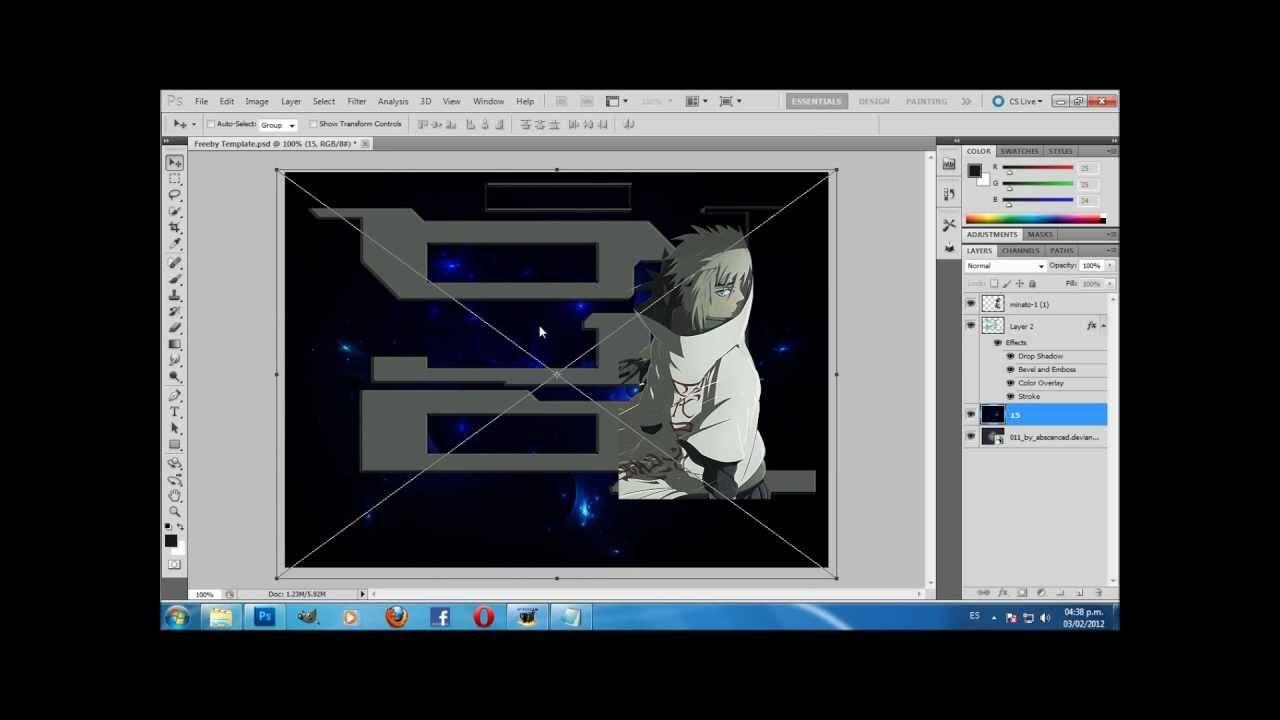Screen dimensions: 1280x720
Task: Select the Move tool
Action: pos(175,161)
